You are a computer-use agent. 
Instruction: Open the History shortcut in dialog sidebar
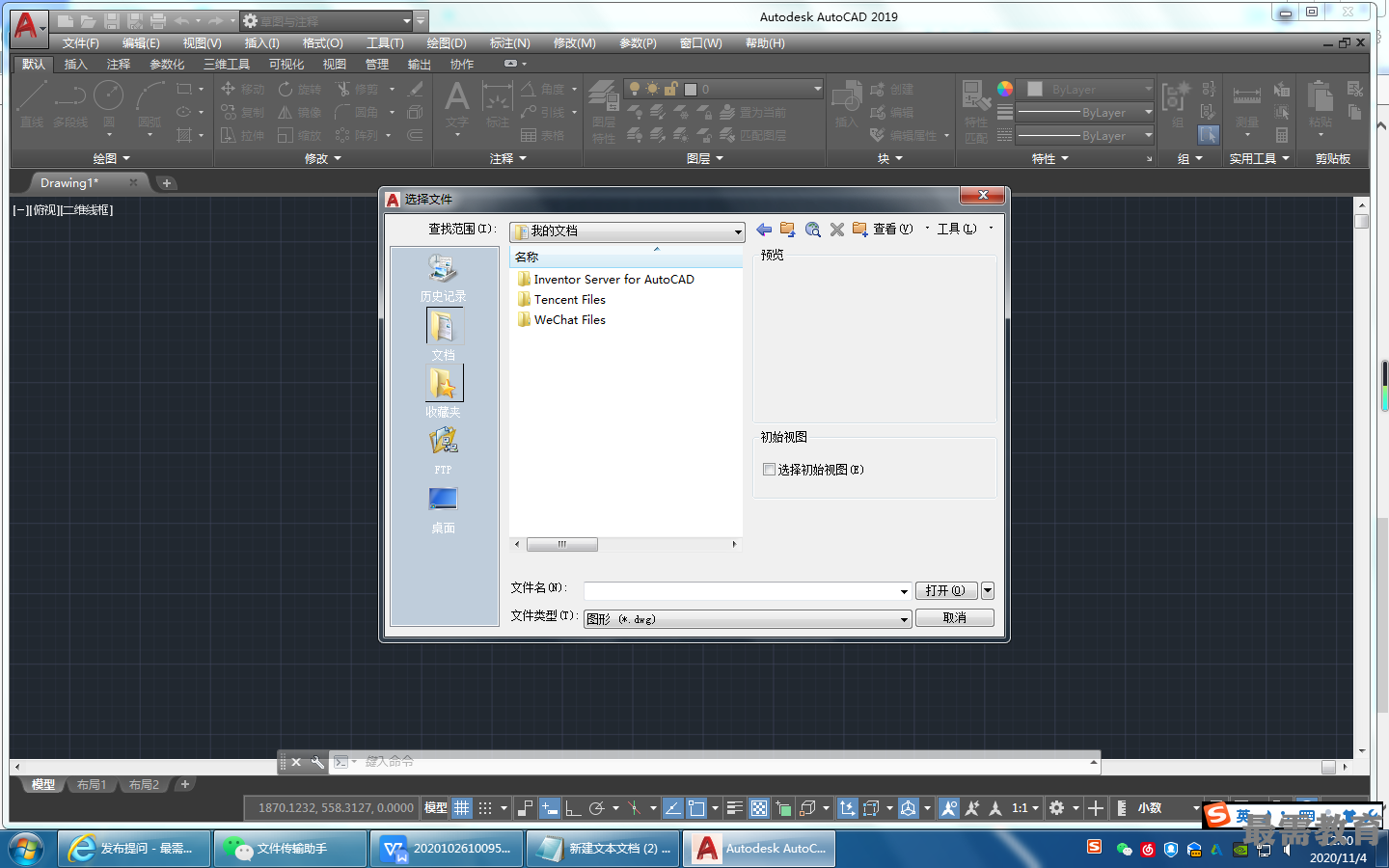pyautogui.click(x=443, y=278)
